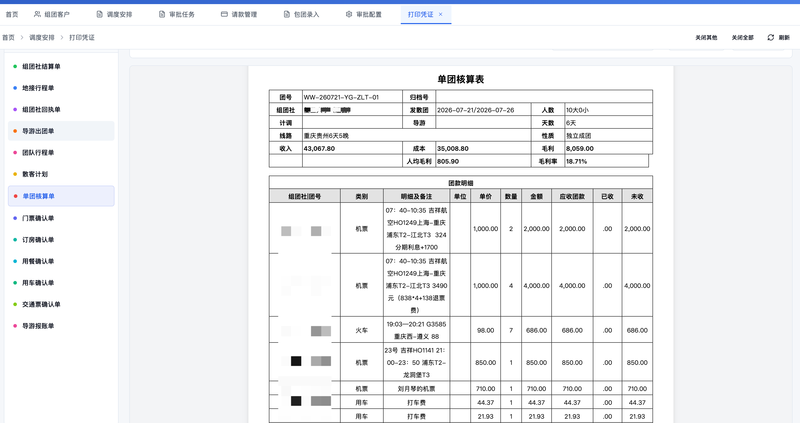The height and width of the screenshot is (423, 800).
Task: Click 打印凭证 in the breadcrumb
Action: point(82,37)
